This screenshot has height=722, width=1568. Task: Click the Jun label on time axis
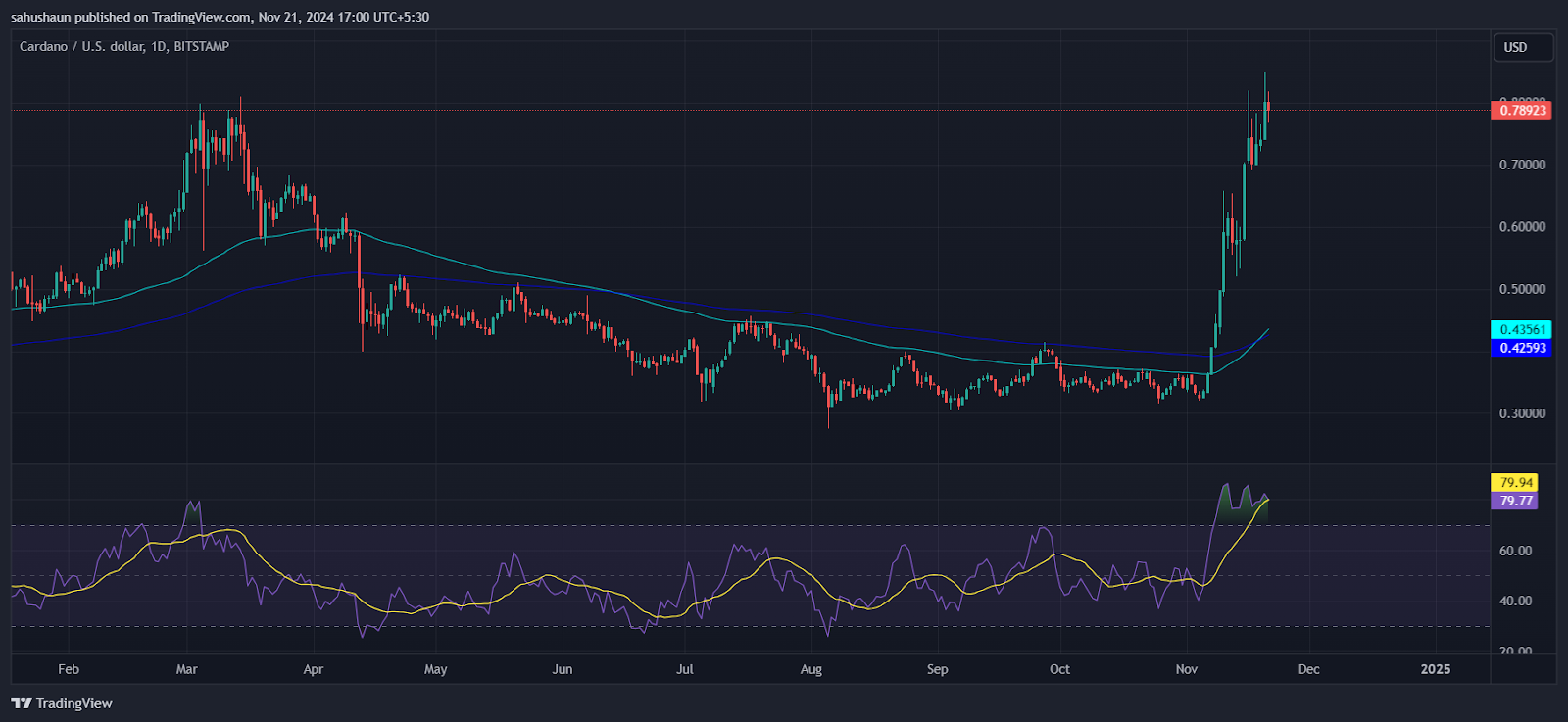(x=562, y=669)
